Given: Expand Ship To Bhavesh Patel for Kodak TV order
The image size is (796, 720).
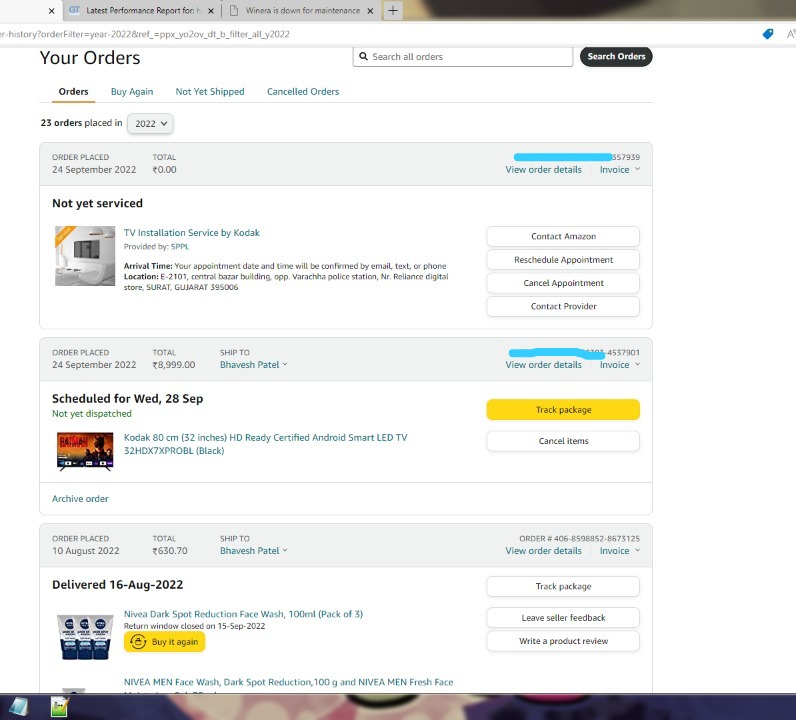Looking at the screenshot, I should point(253,365).
